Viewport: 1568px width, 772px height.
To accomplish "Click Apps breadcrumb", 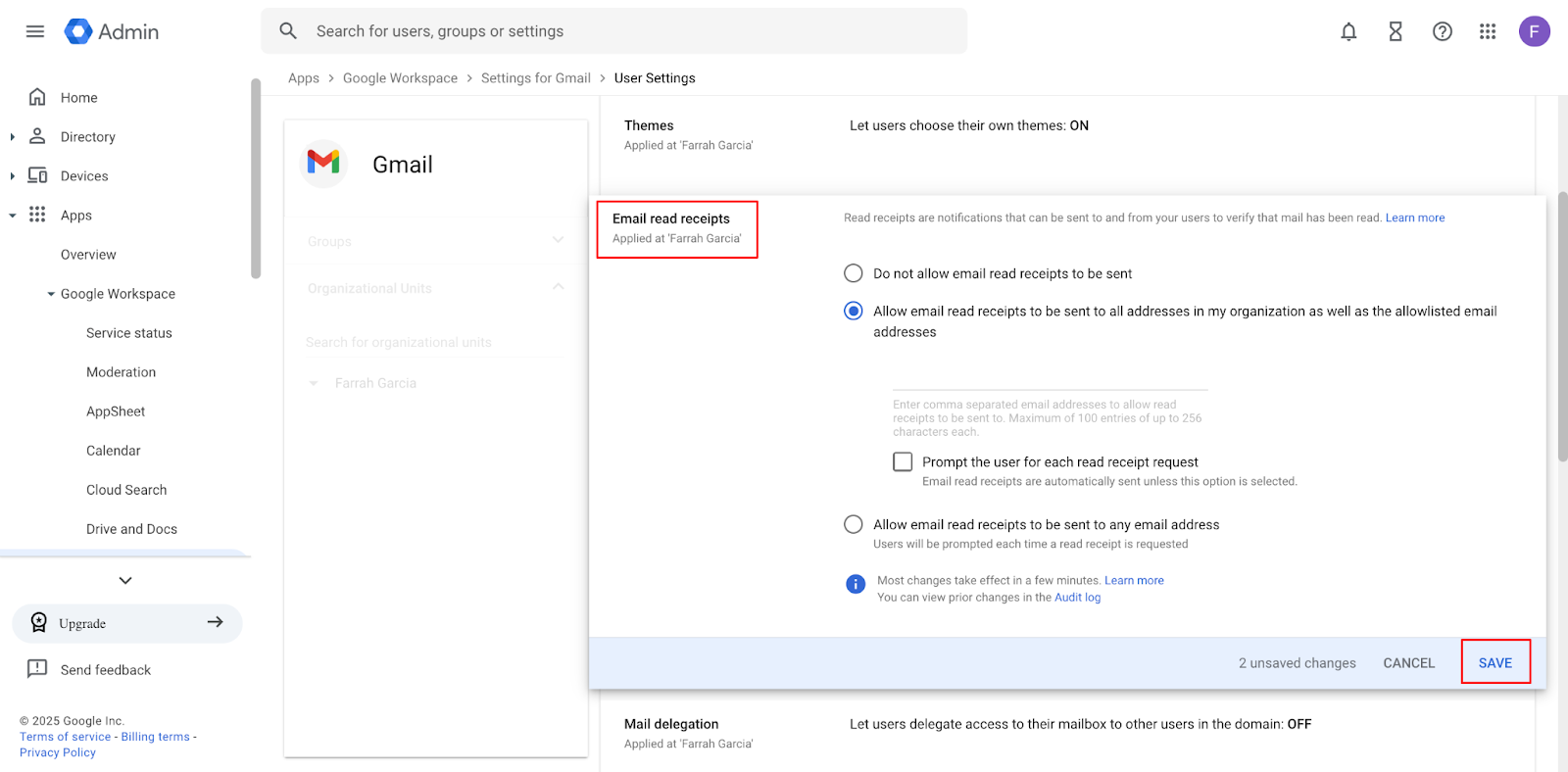I will tap(304, 77).
